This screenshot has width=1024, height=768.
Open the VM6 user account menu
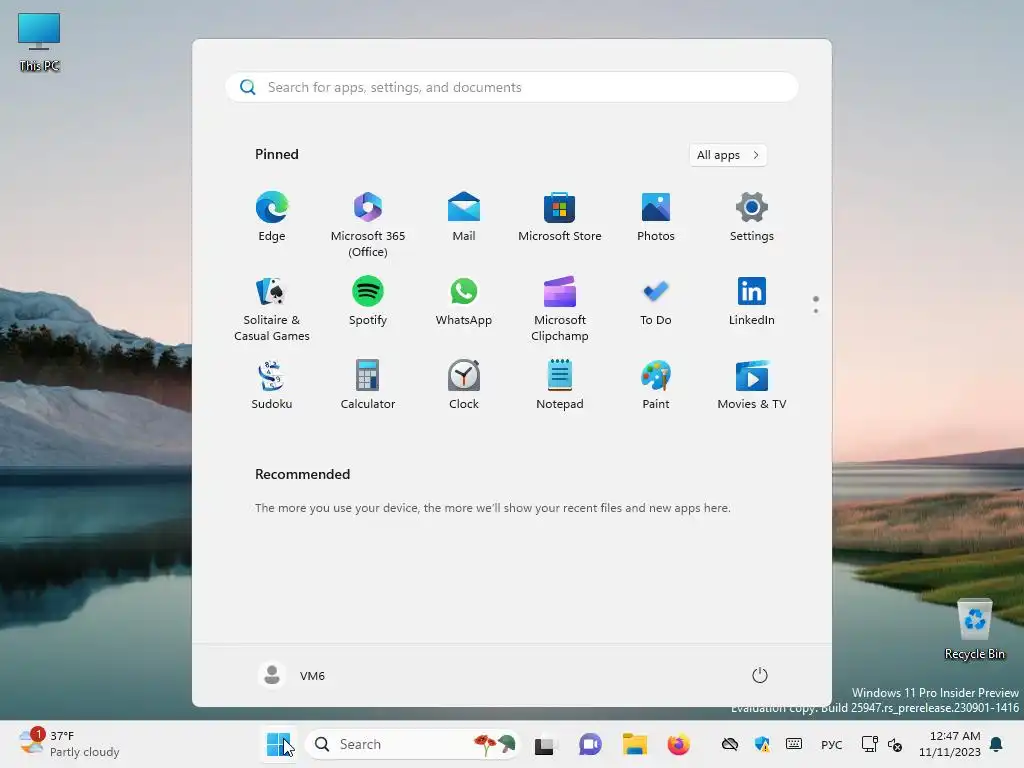click(292, 675)
